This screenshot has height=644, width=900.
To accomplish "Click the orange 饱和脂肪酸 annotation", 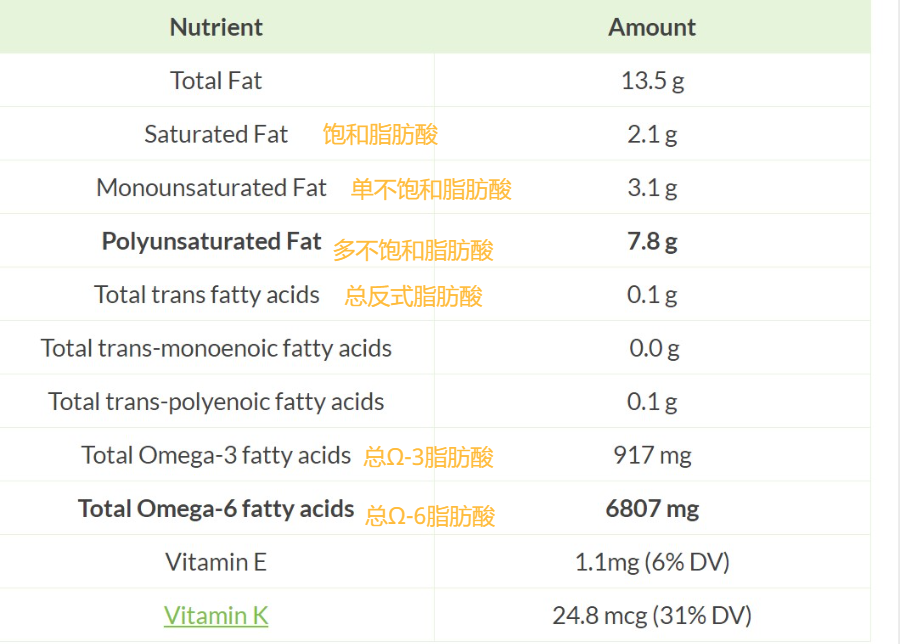I will pyautogui.click(x=380, y=134).
